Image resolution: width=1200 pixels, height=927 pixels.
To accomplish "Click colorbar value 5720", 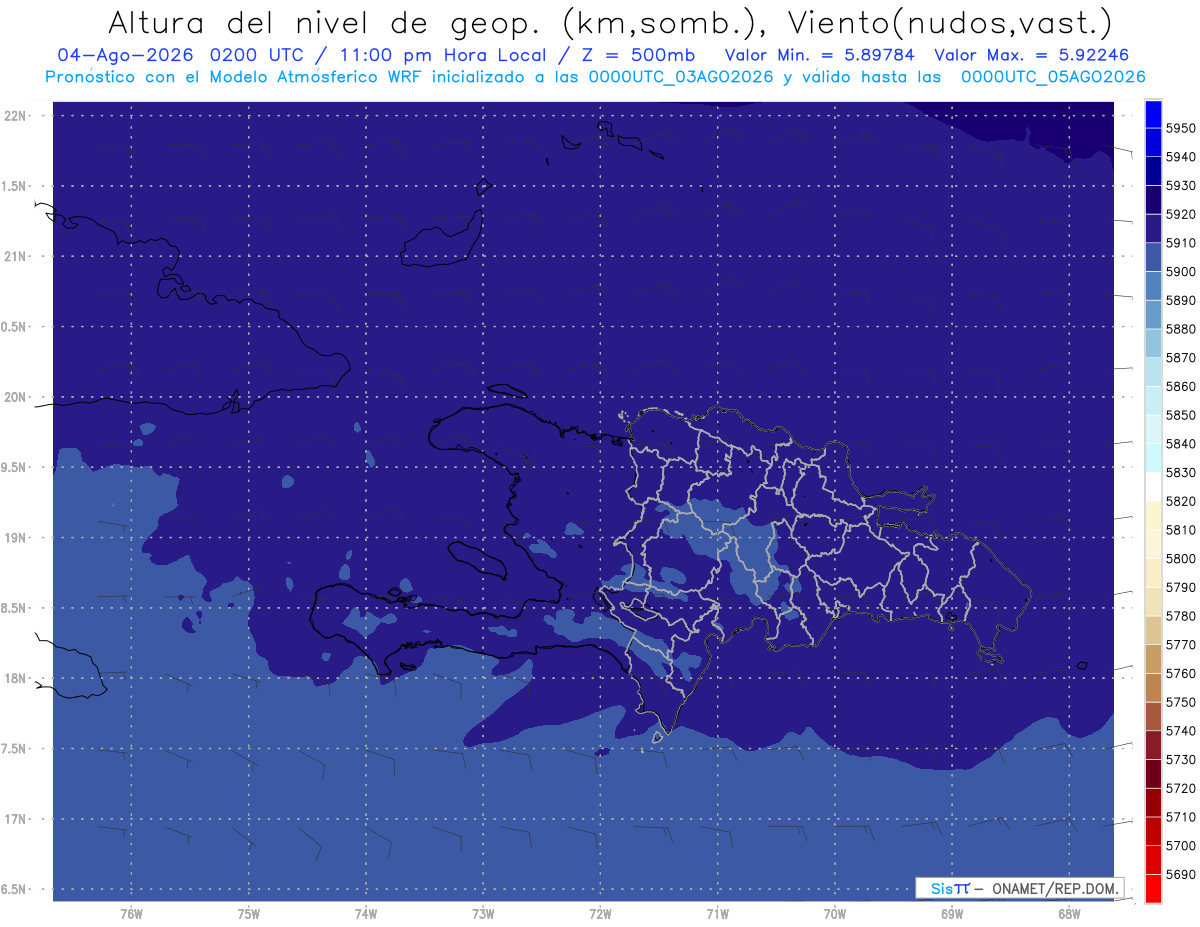I will (x=1181, y=788).
